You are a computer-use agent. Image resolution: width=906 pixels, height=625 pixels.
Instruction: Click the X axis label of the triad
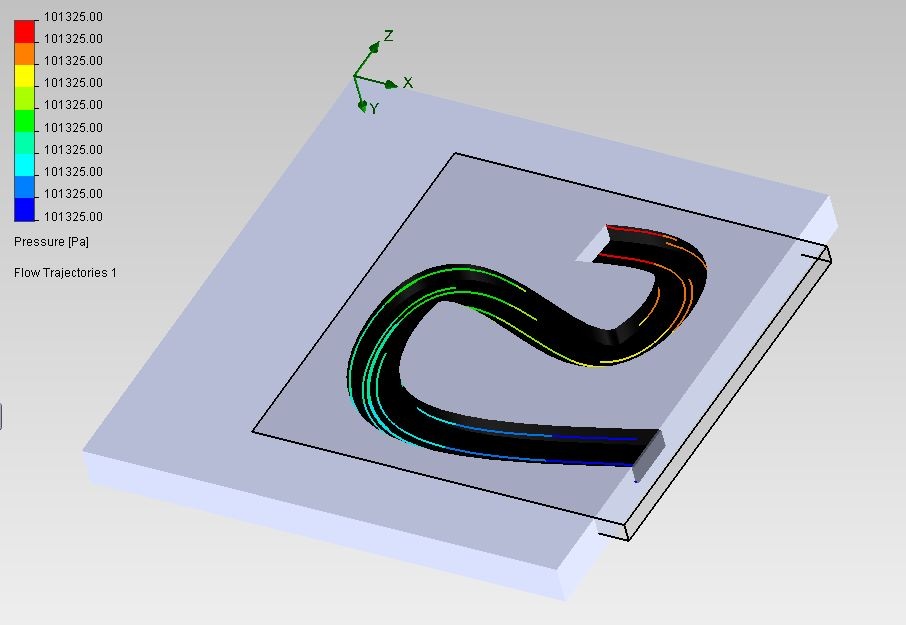(408, 83)
